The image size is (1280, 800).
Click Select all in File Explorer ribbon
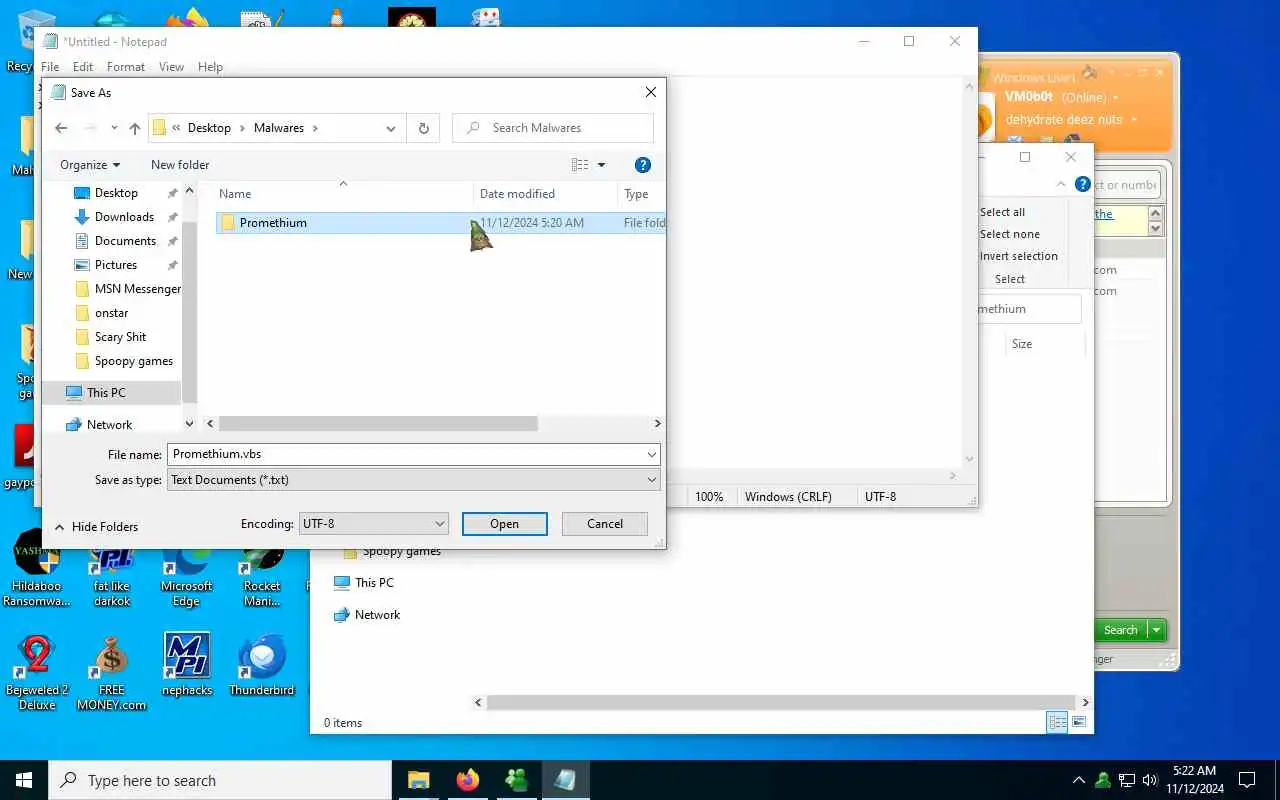(1002, 212)
